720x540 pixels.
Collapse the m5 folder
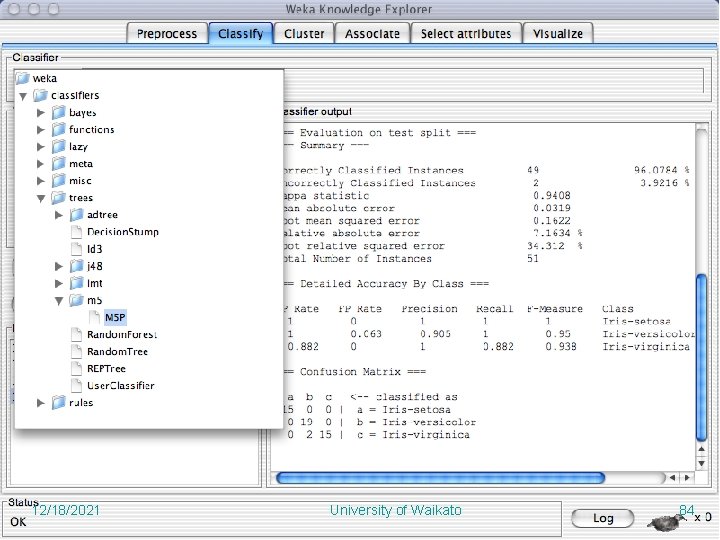click(x=59, y=301)
